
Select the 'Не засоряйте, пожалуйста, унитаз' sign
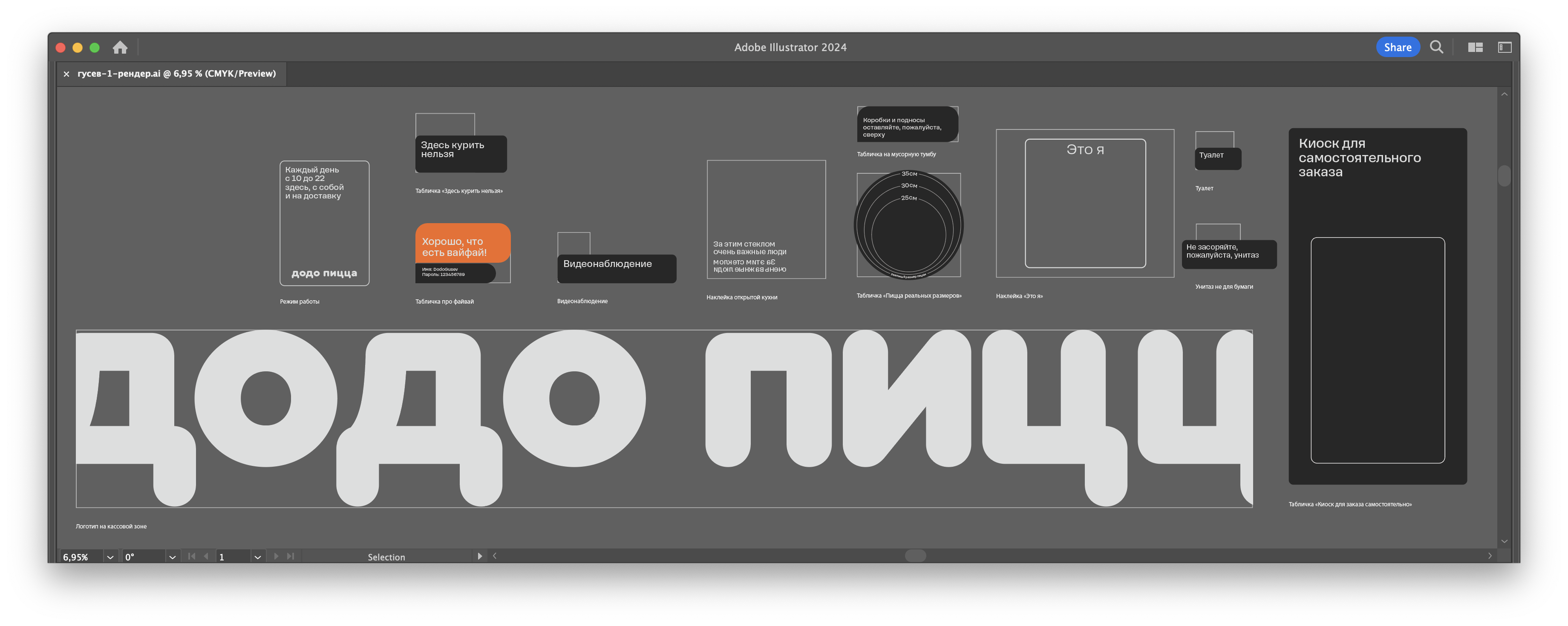coord(1229,254)
